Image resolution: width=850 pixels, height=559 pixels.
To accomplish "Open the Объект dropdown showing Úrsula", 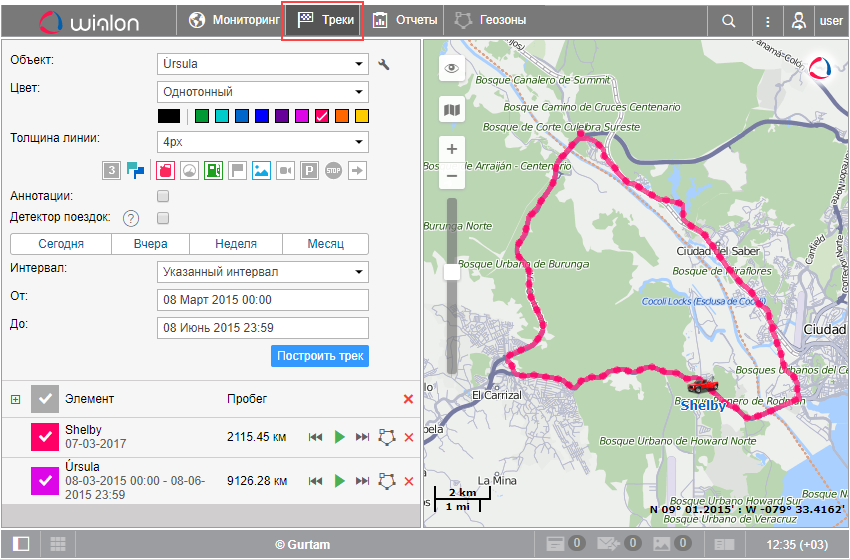I will pos(263,64).
